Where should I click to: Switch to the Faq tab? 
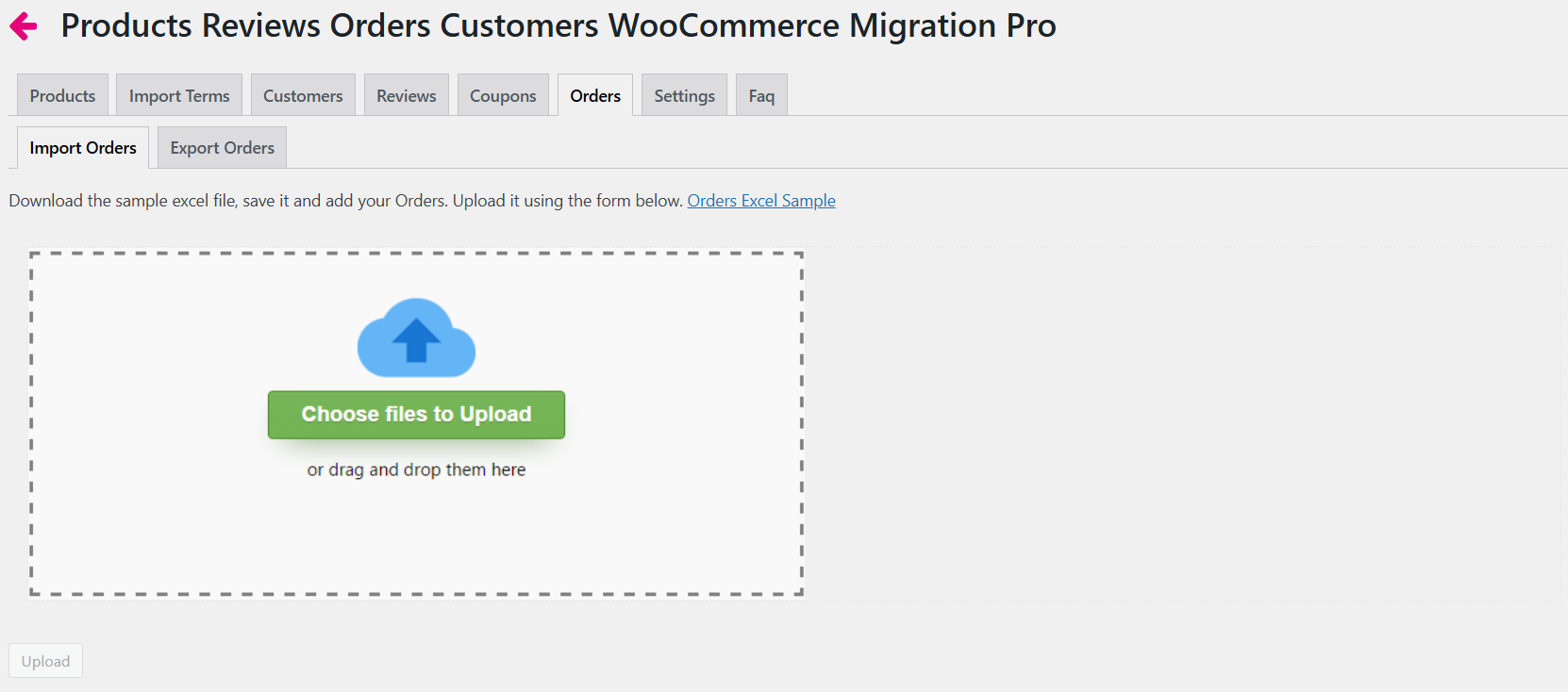click(x=760, y=94)
